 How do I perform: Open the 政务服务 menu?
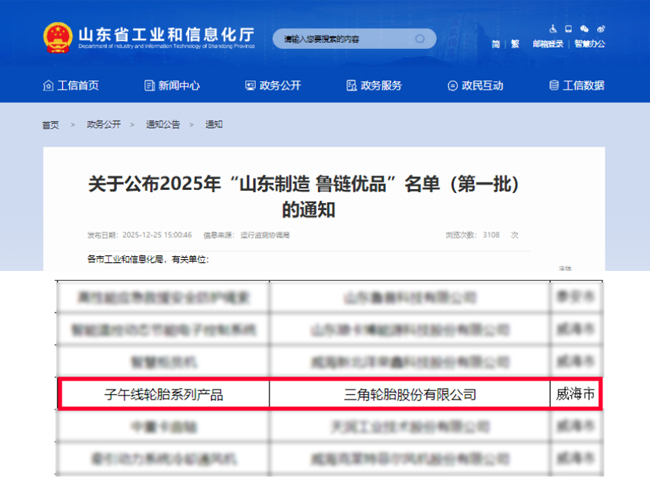click(373, 86)
